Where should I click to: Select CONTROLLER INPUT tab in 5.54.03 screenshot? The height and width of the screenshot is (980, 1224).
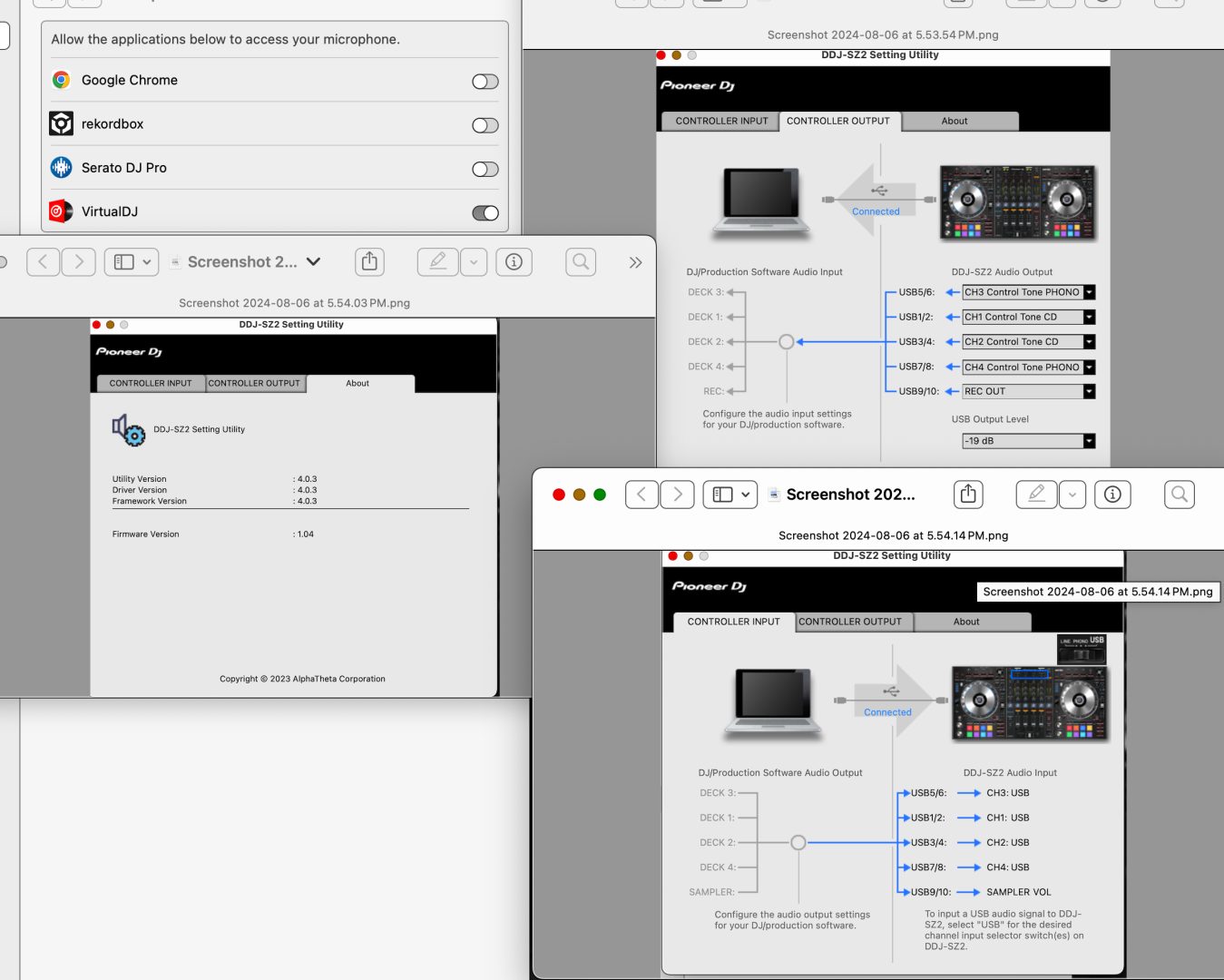151,383
